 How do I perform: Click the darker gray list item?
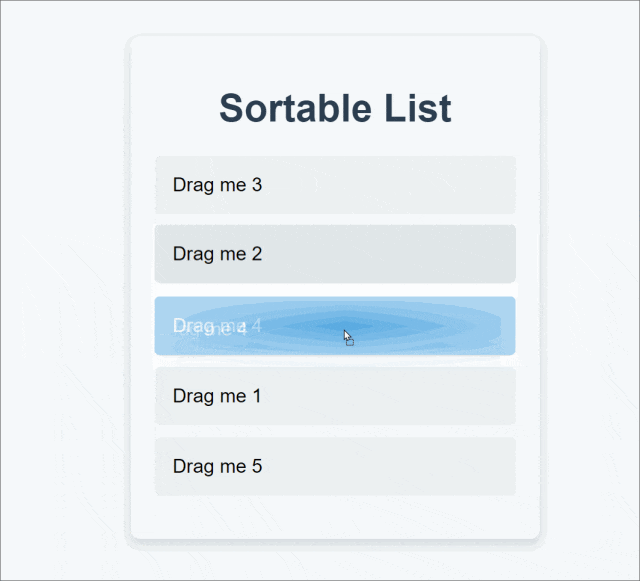335,254
